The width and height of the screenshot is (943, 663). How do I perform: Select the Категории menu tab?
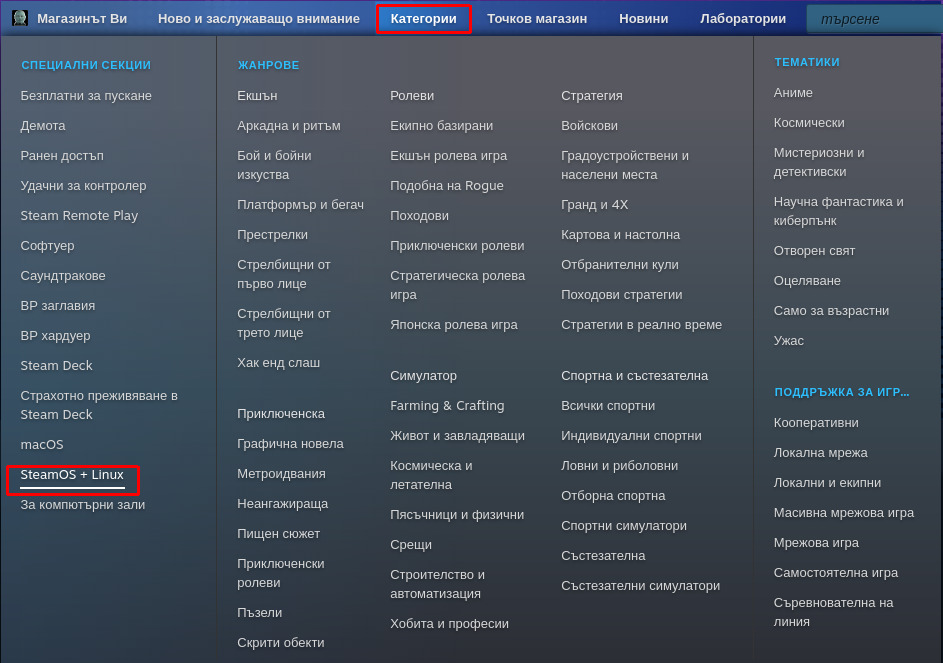point(423,19)
